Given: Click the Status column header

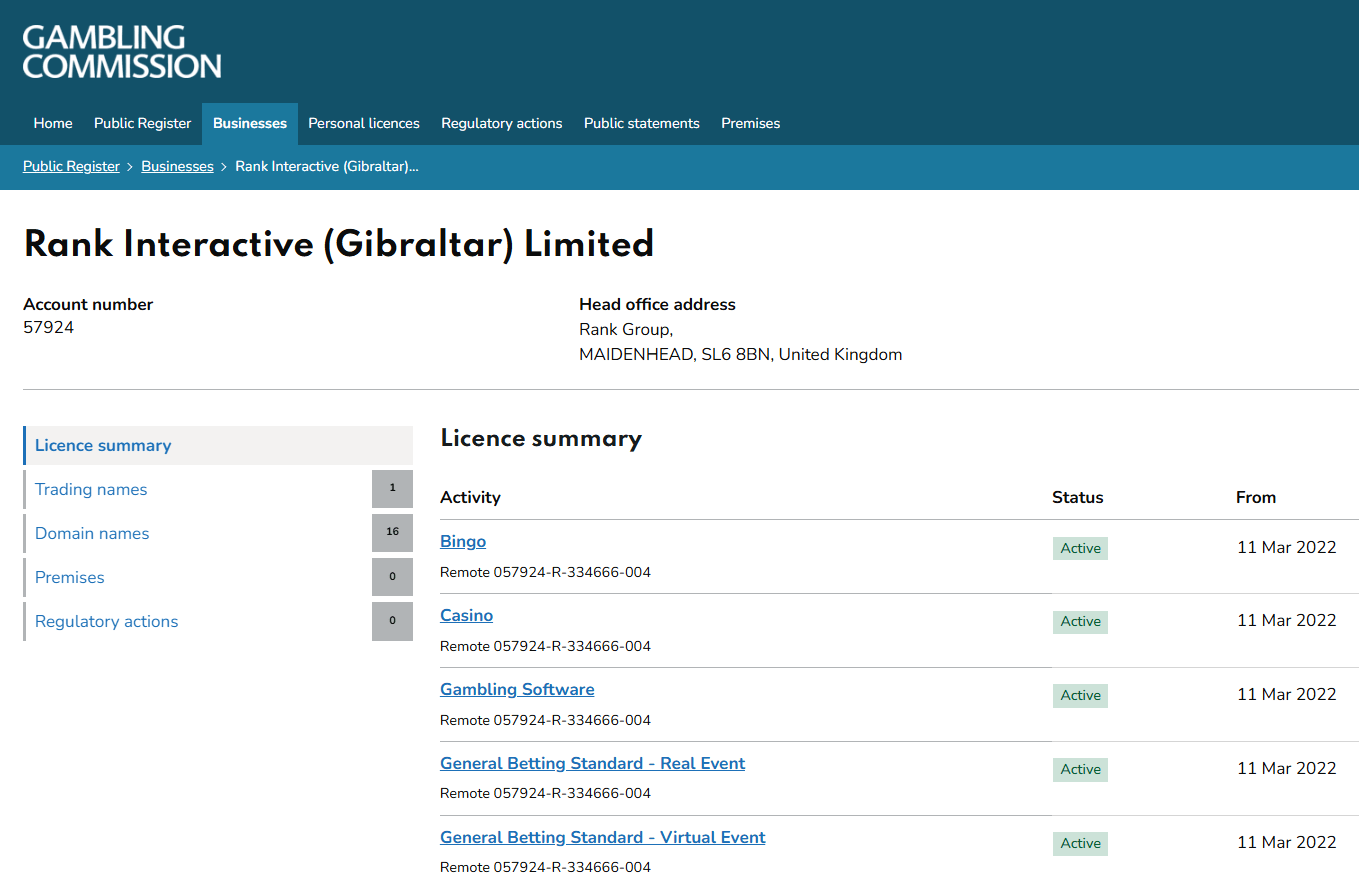Looking at the screenshot, I should (x=1078, y=497).
